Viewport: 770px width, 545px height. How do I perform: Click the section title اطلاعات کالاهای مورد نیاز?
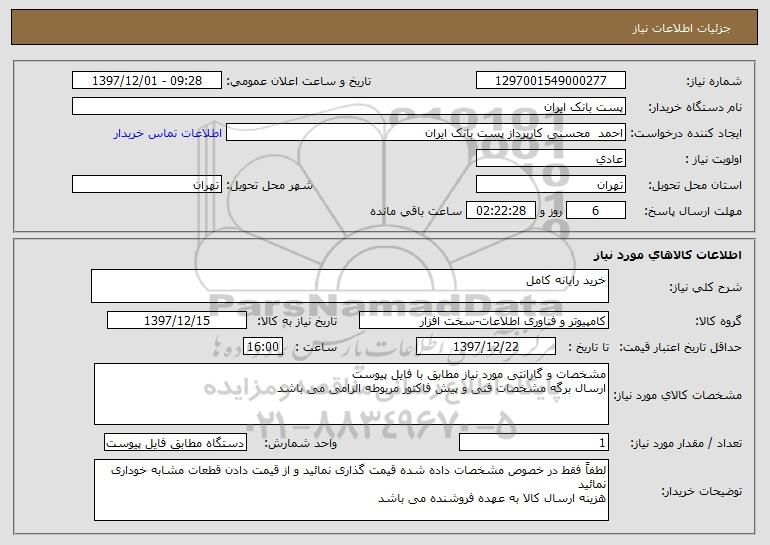coord(667,254)
